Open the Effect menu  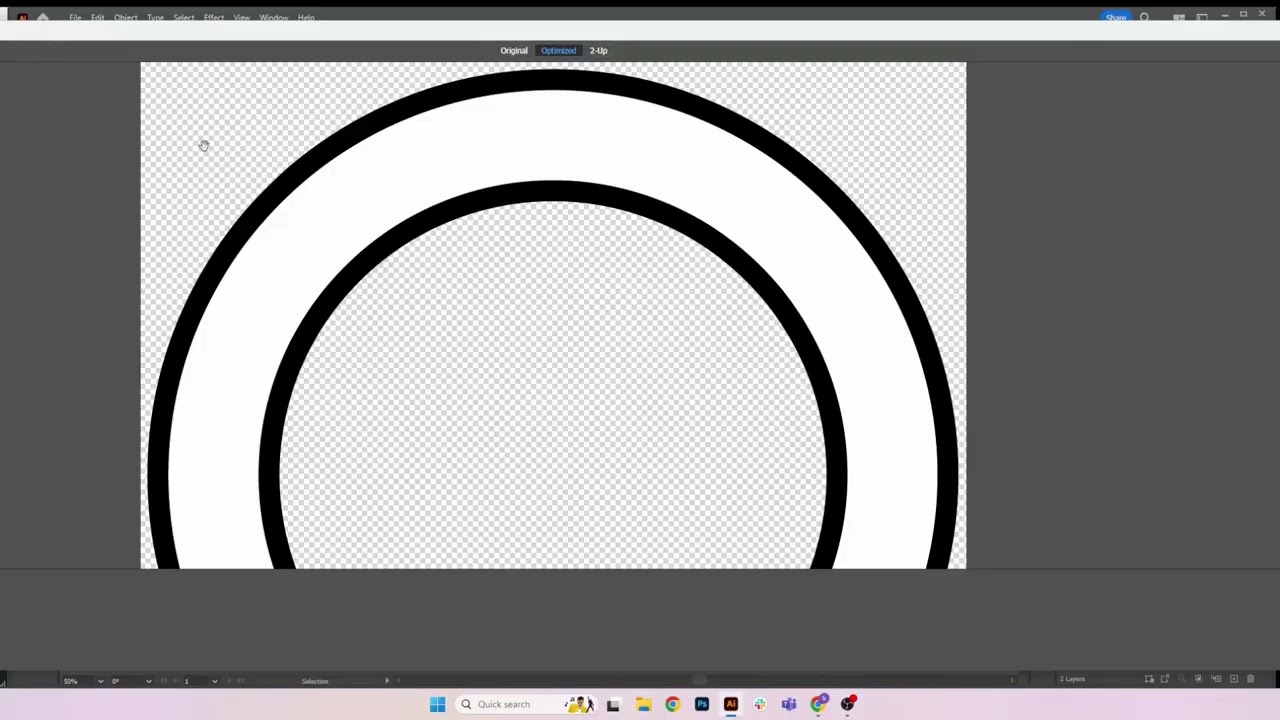tap(214, 17)
